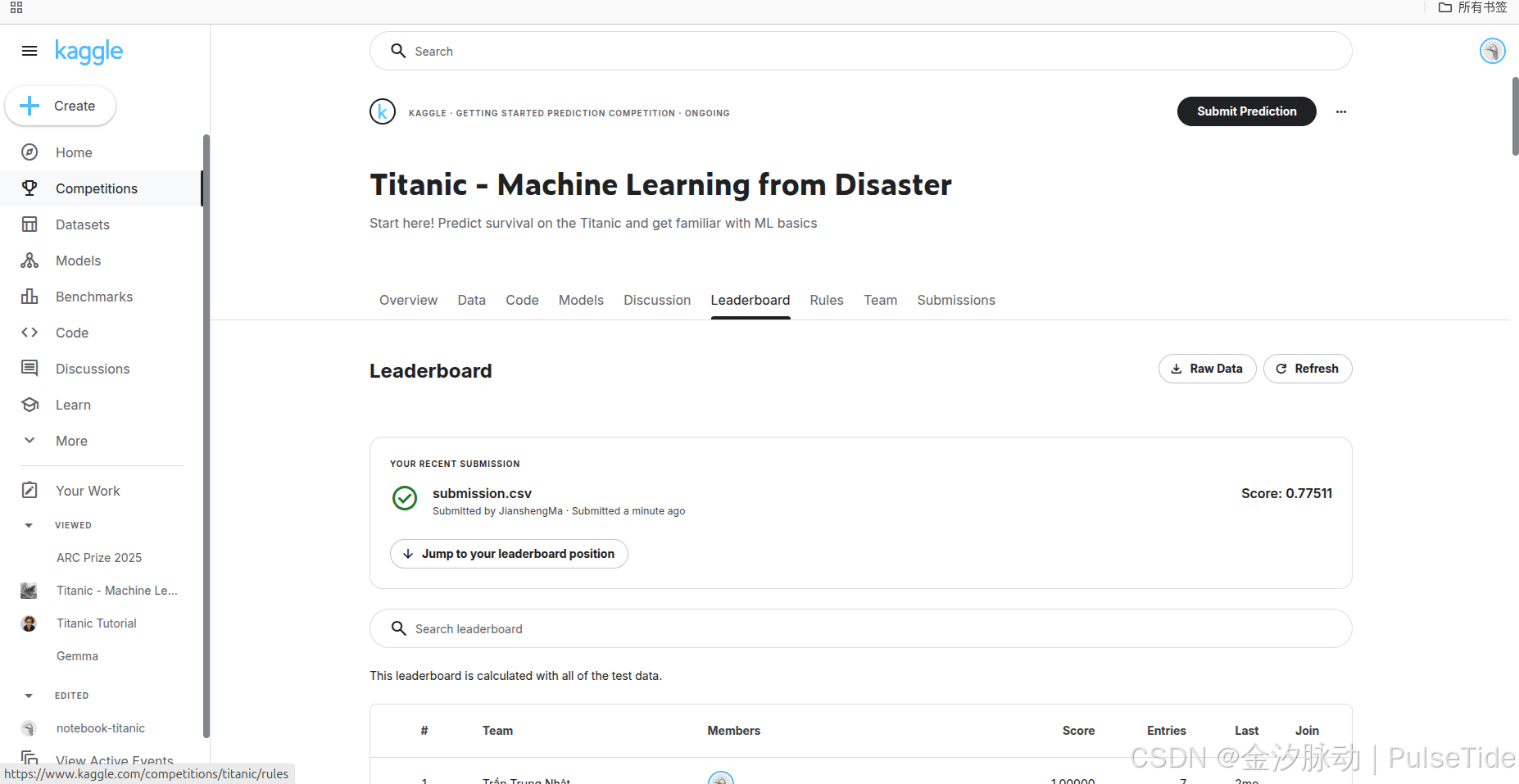This screenshot has width=1519, height=784.
Task: Switch to the Data tab
Action: click(471, 300)
